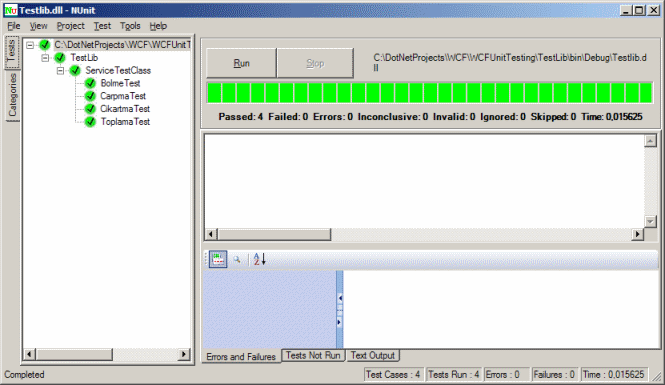The height and width of the screenshot is (385, 665).
Task: Collapse the root project tree node
Action: (x=30, y=45)
